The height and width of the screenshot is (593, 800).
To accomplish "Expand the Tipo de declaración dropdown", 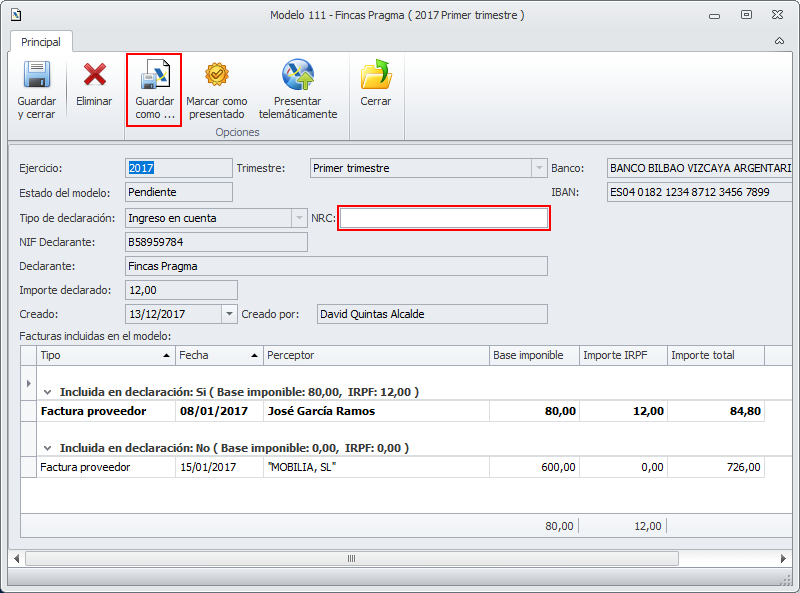I will (x=298, y=218).
